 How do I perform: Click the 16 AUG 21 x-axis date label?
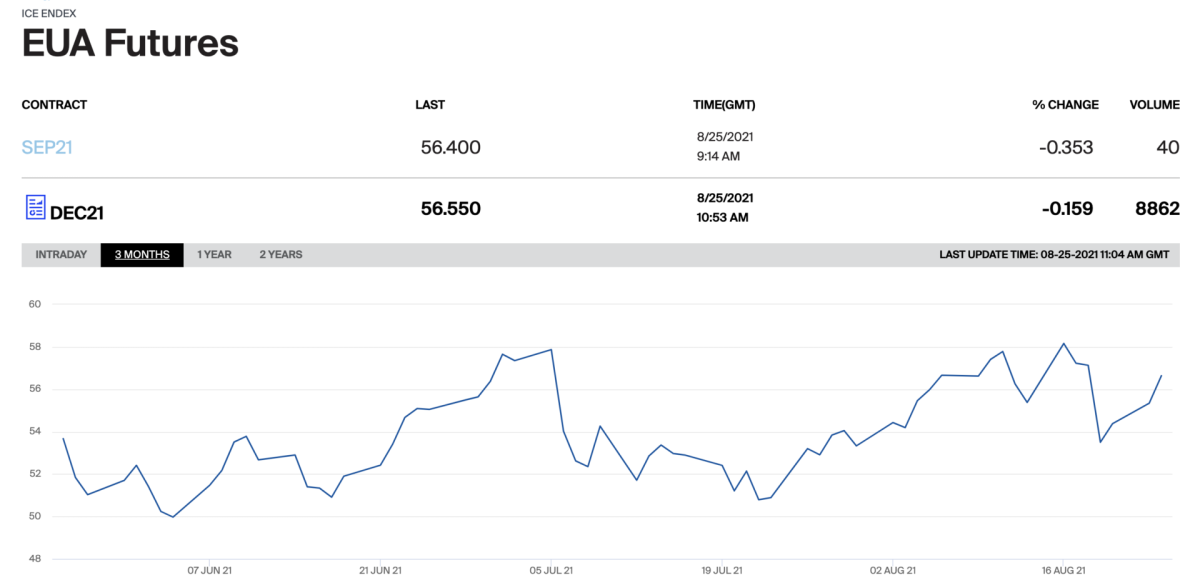tap(1063, 570)
